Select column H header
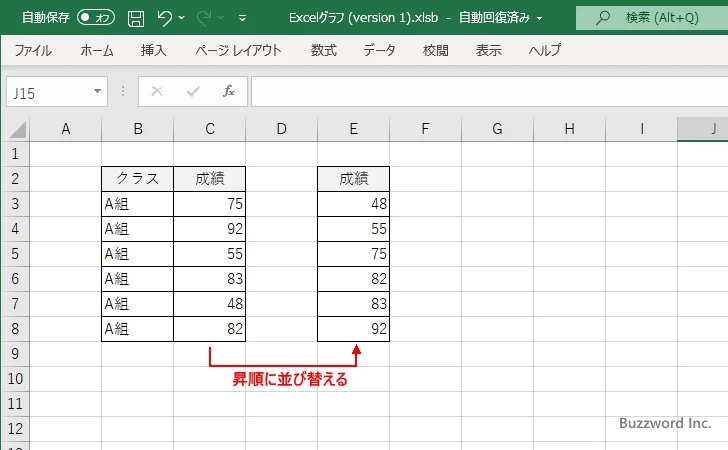 point(569,129)
